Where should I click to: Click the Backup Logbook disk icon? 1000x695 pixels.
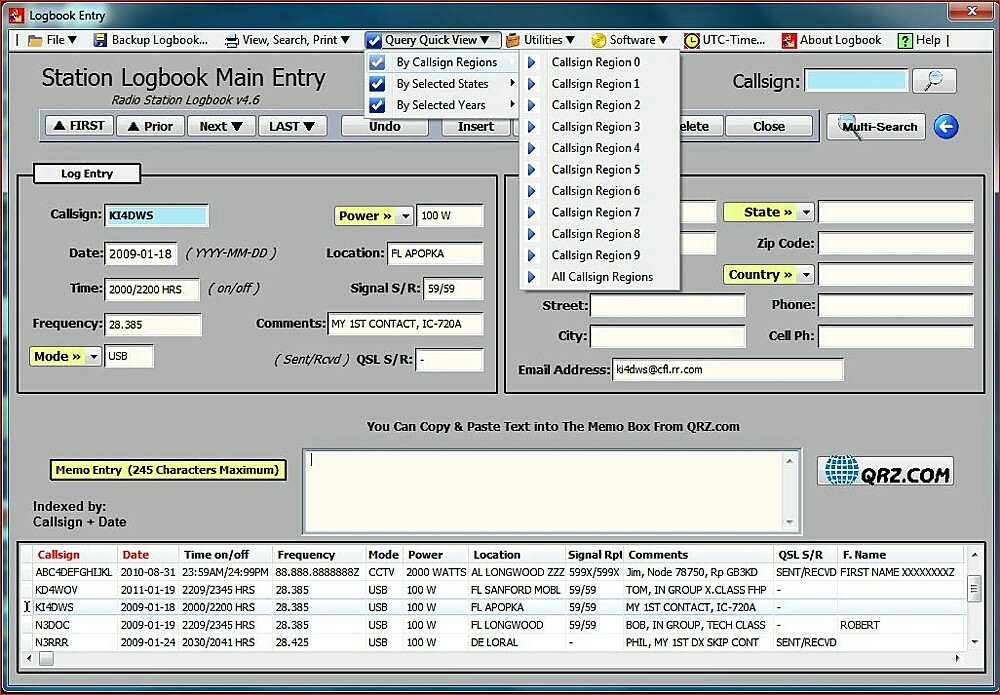102,41
